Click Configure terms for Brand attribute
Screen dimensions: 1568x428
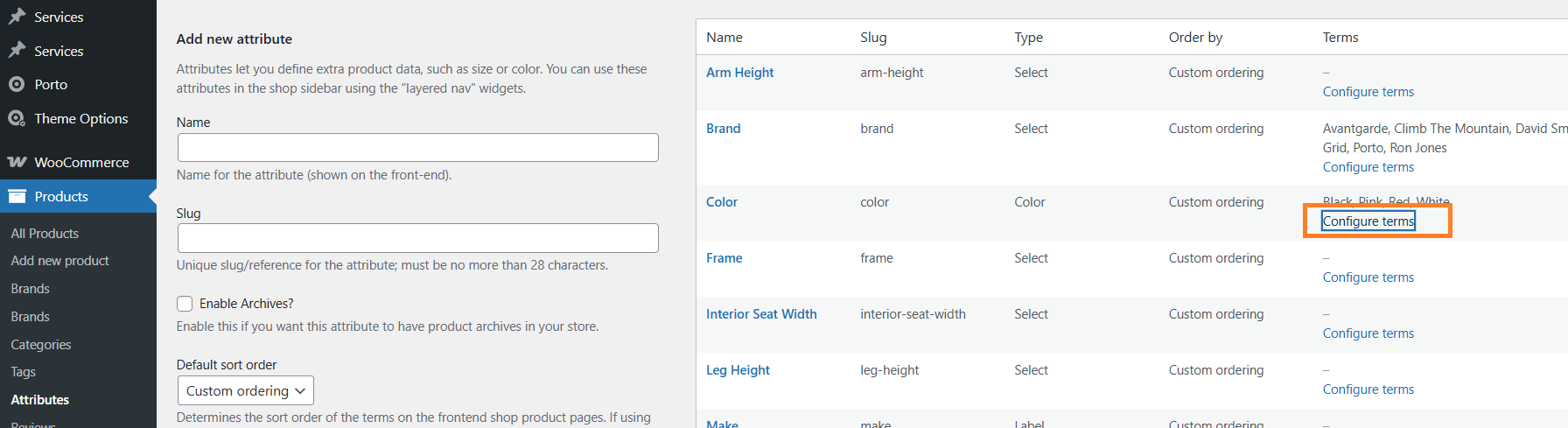pyautogui.click(x=1368, y=167)
